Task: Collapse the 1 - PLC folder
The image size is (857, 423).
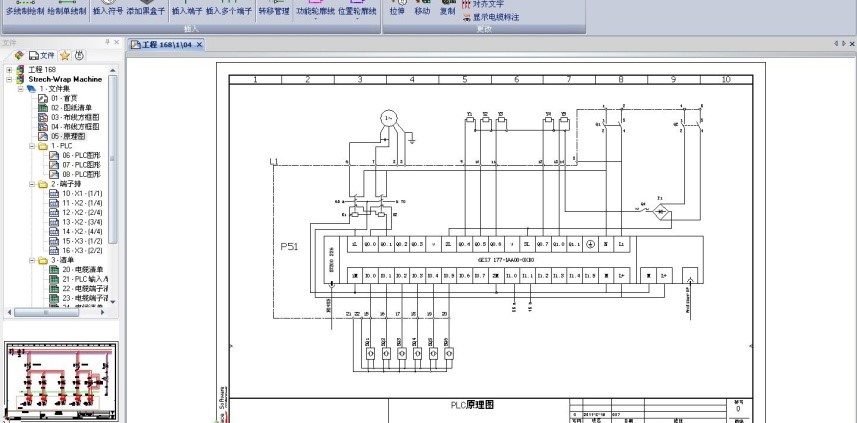Action: (x=32, y=146)
